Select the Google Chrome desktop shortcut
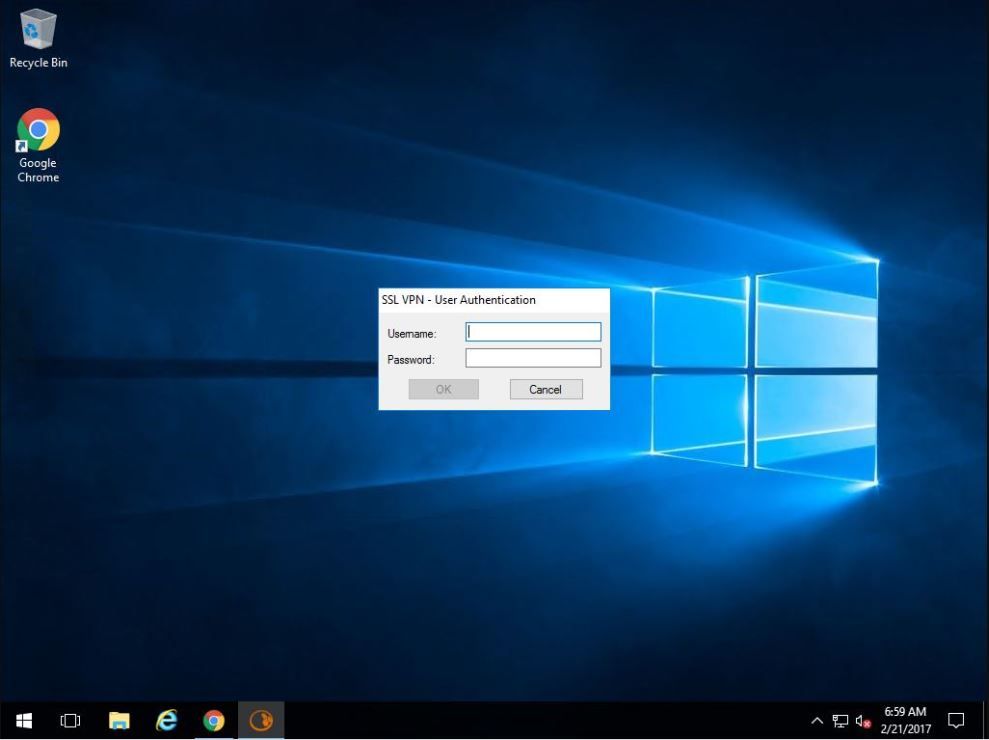The height and width of the screenshot is (740, 989). click(38, 146)
